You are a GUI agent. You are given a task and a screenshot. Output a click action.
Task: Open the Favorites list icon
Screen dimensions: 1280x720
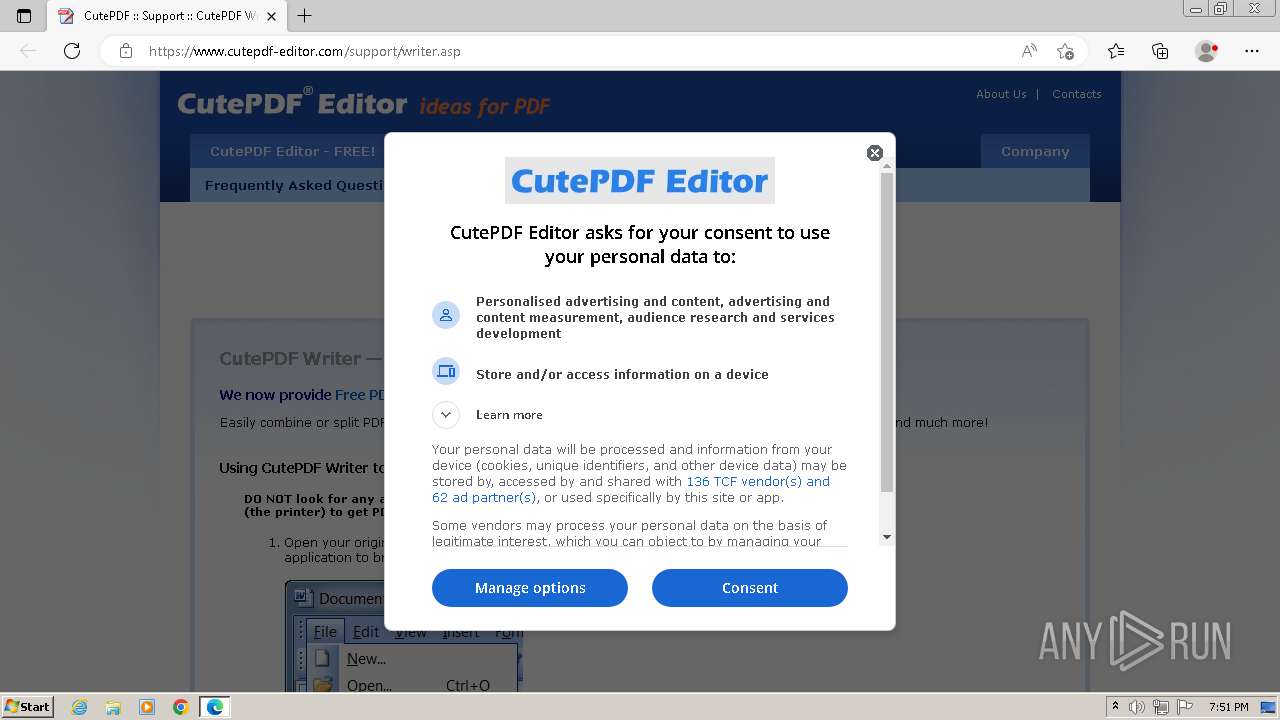pos(1116,51)
